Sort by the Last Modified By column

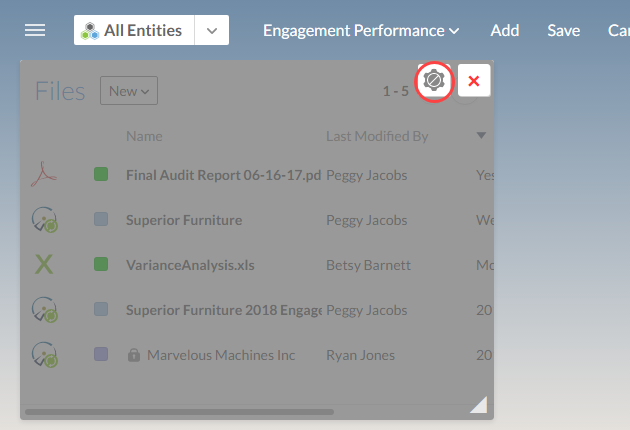click(x=376, y=136)
